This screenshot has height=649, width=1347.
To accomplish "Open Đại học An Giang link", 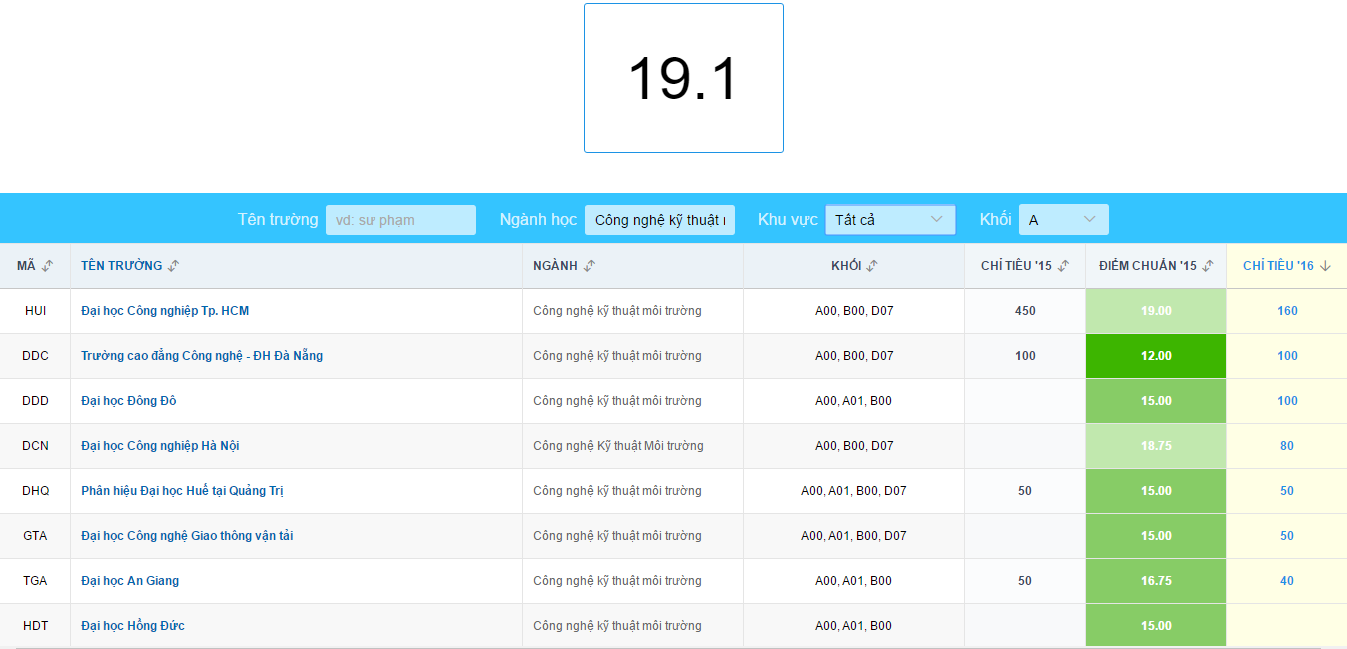I will click(130, 581).
